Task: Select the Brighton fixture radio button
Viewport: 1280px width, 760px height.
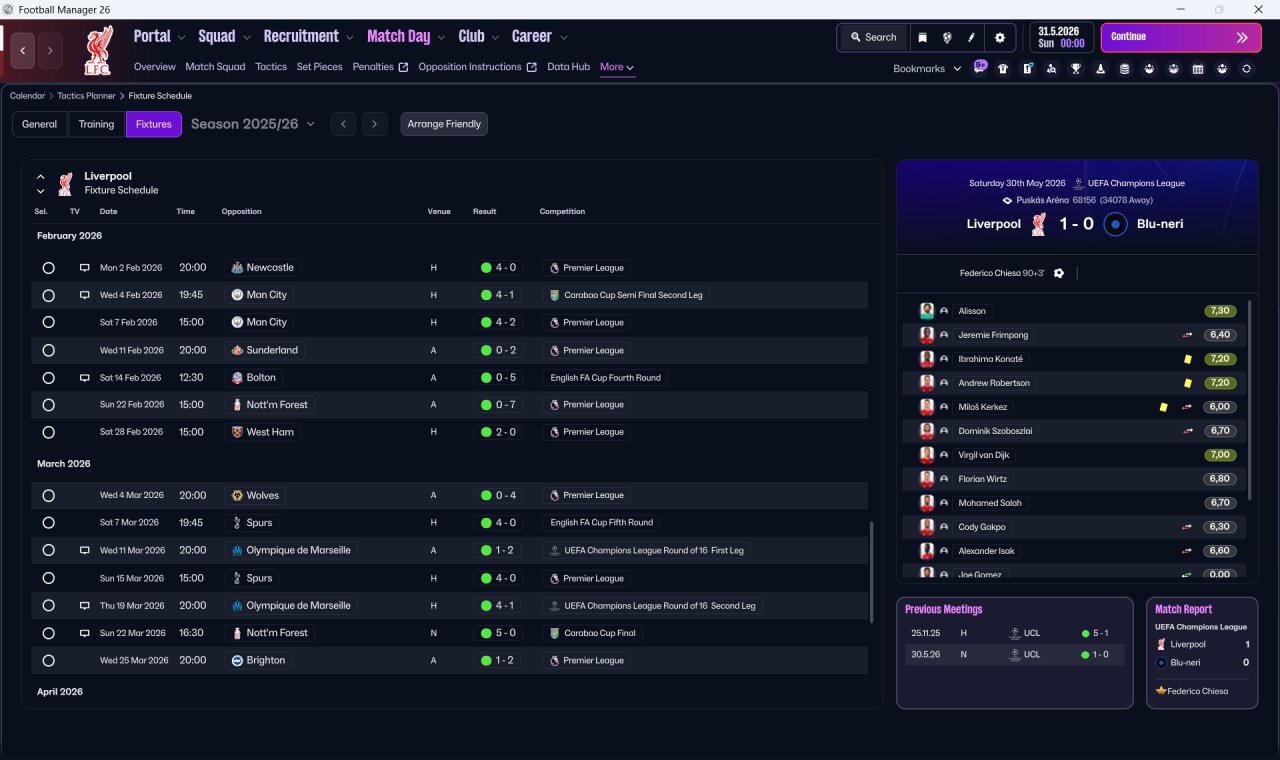Action: point(48,661)
